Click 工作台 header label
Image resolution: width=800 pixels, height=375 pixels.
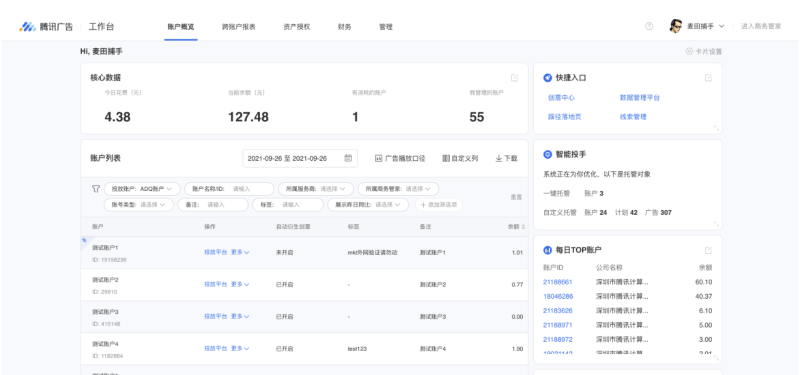point(101,27)
